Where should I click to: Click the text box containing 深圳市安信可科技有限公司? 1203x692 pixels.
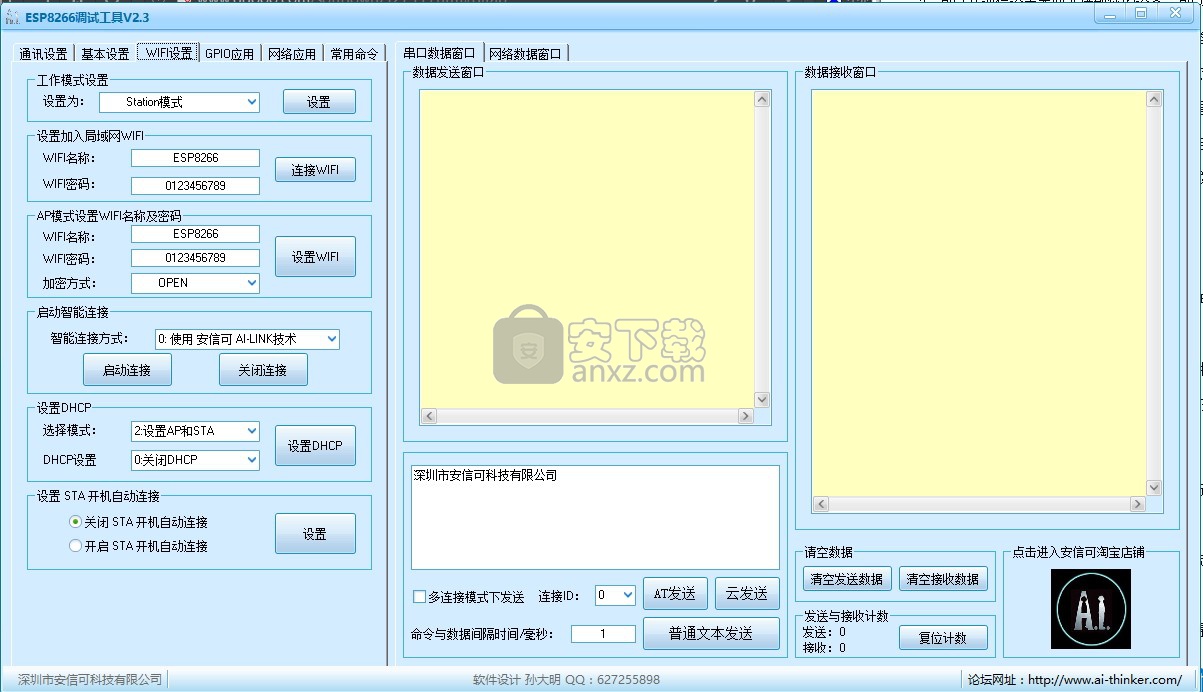tap(595, 517)
